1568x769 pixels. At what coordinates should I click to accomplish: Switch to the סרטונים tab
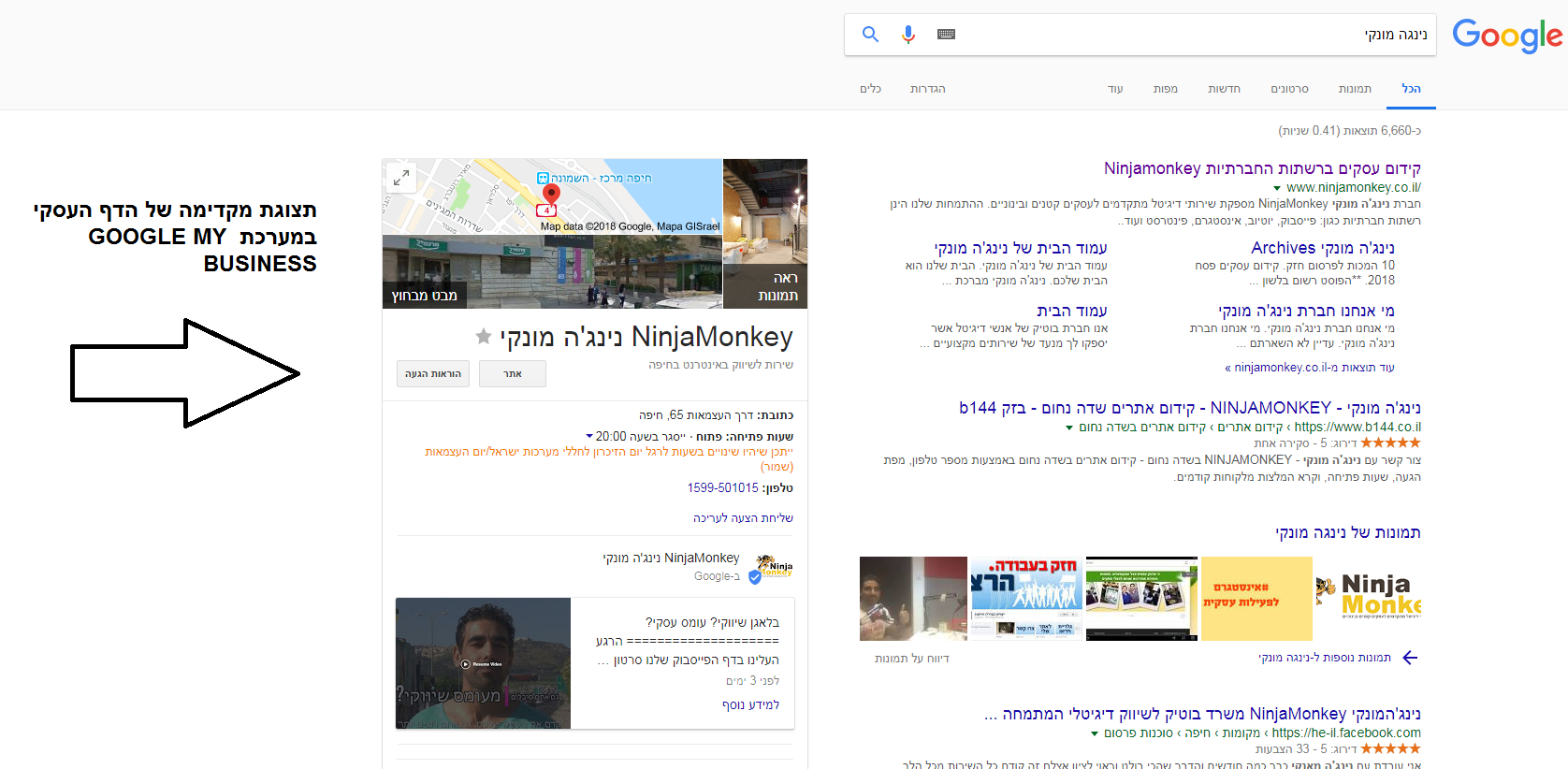coord(1289,89)
